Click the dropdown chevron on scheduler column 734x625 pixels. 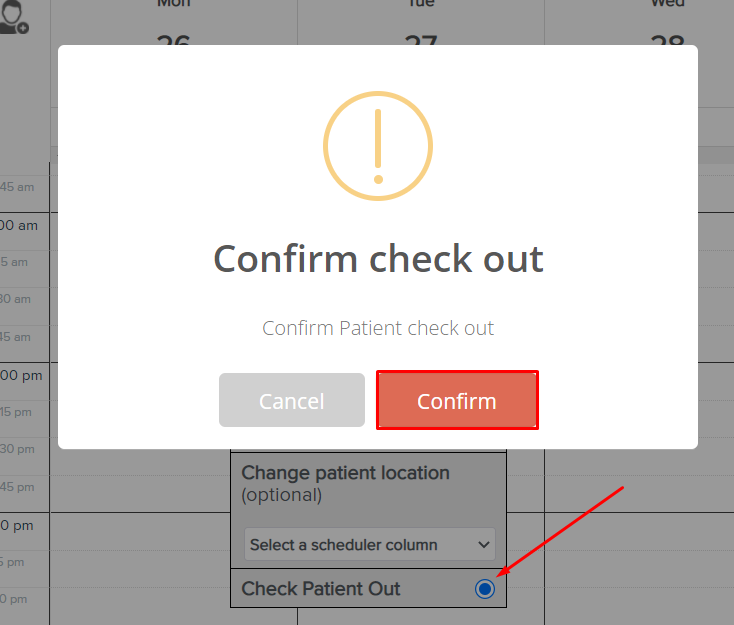[484, 545]
